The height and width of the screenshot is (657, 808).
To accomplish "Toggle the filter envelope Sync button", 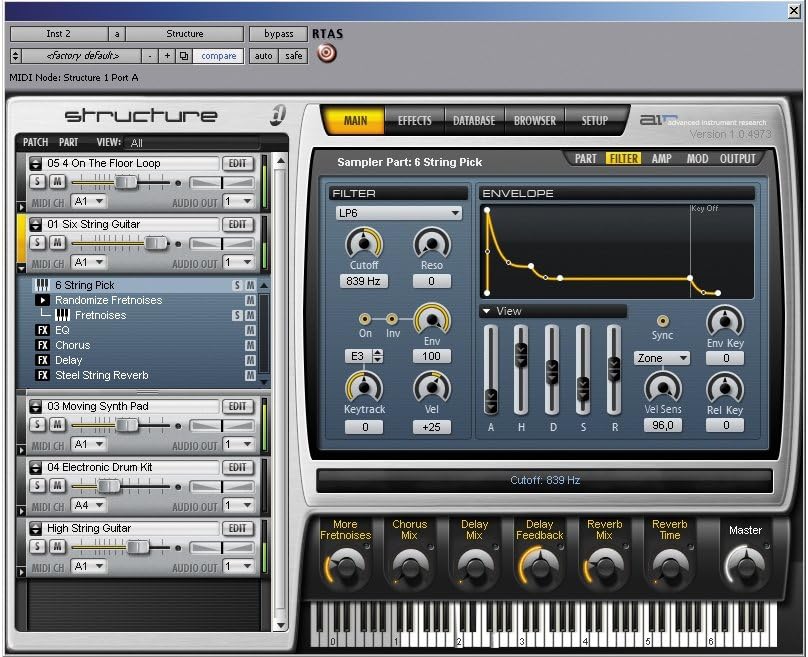I will pyautogui.click(x=662, y=320).
